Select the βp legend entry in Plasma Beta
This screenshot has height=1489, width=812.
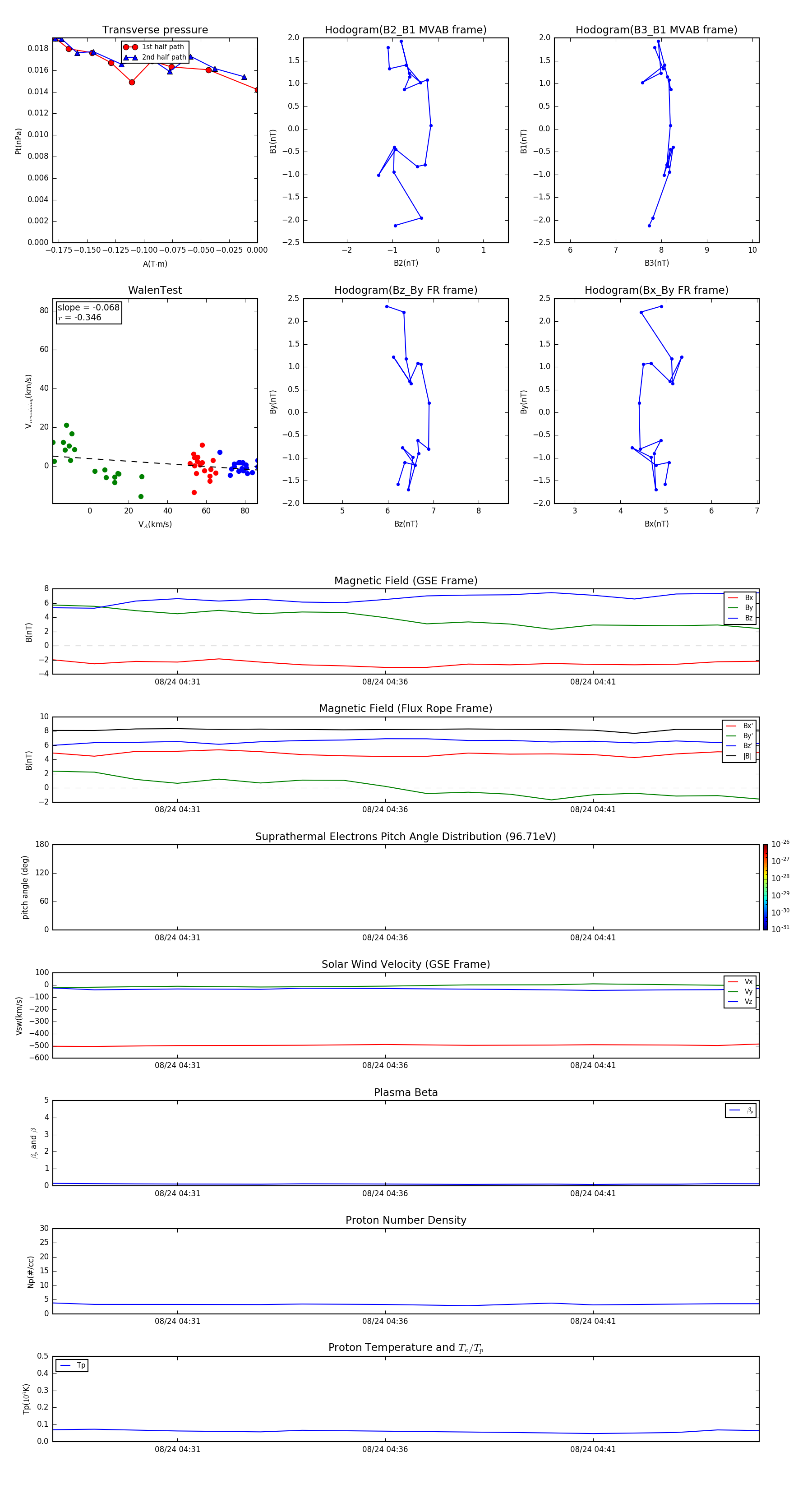pyautogui.click(x=741, y=1110)
